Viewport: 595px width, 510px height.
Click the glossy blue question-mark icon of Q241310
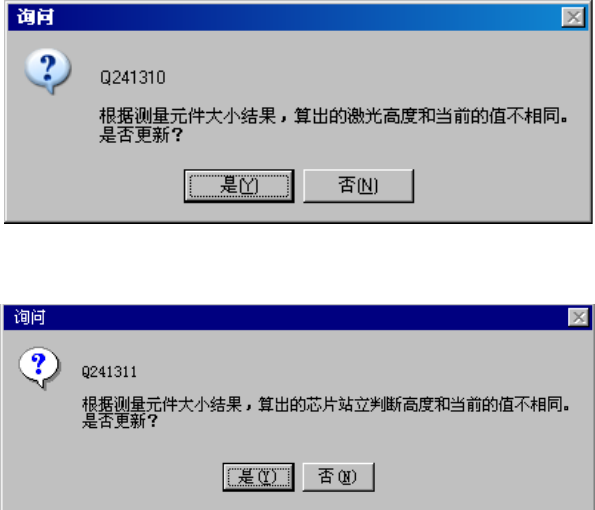pos(48,71)
